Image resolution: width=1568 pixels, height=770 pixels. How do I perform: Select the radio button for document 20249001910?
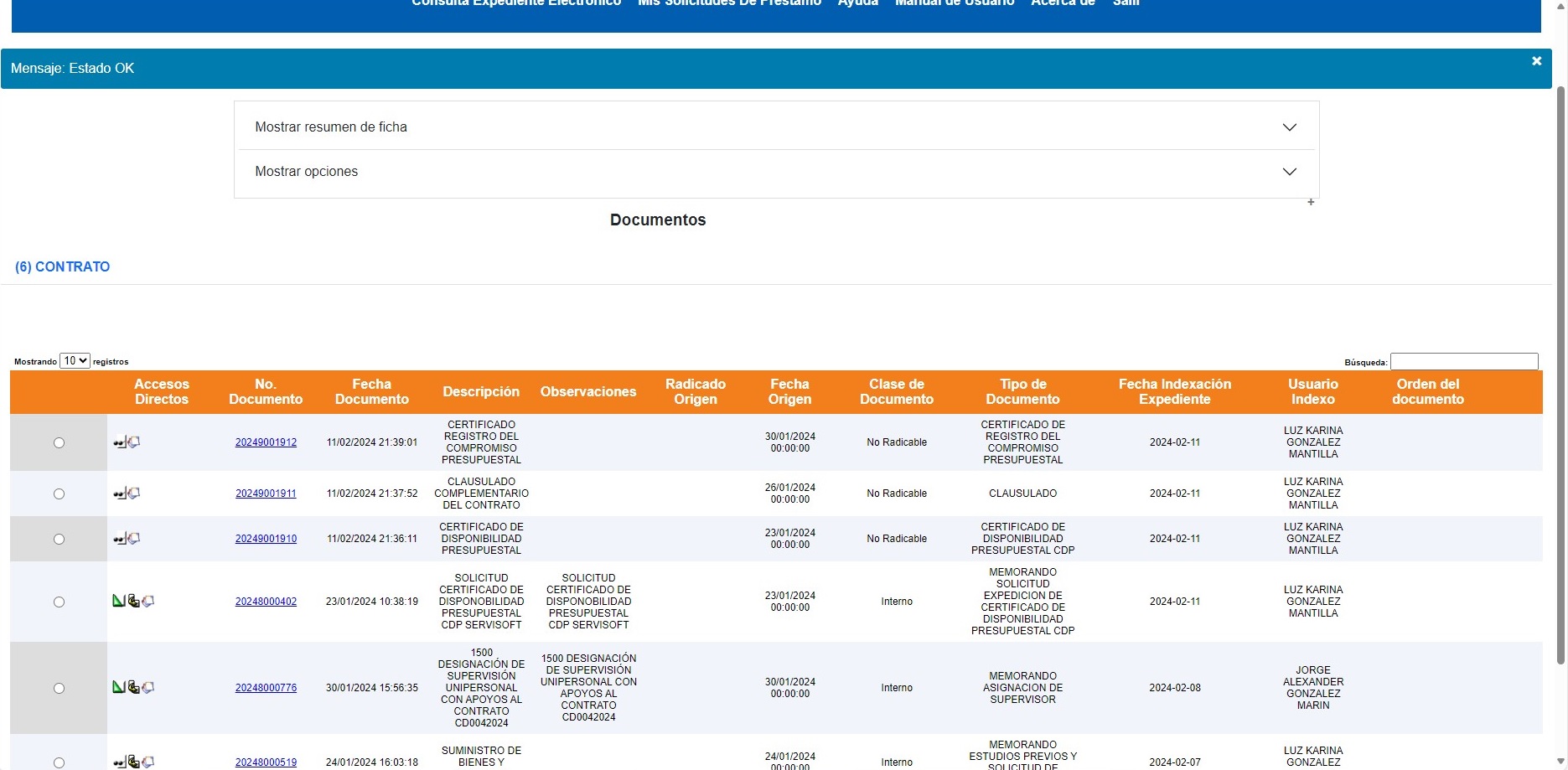59,539
